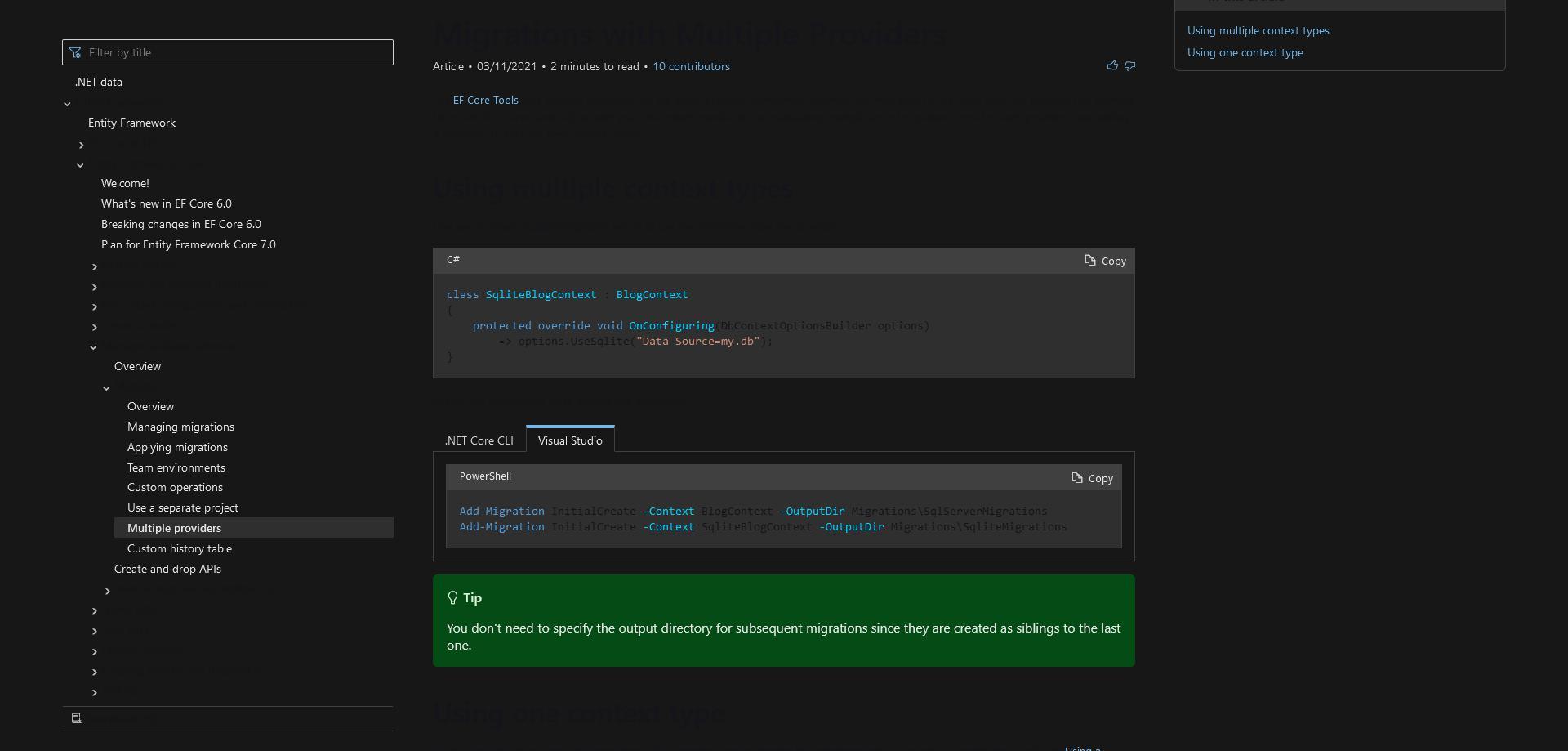
Task: Open the Download PDF icon at sidebar bottom
Action: point(76,717)
